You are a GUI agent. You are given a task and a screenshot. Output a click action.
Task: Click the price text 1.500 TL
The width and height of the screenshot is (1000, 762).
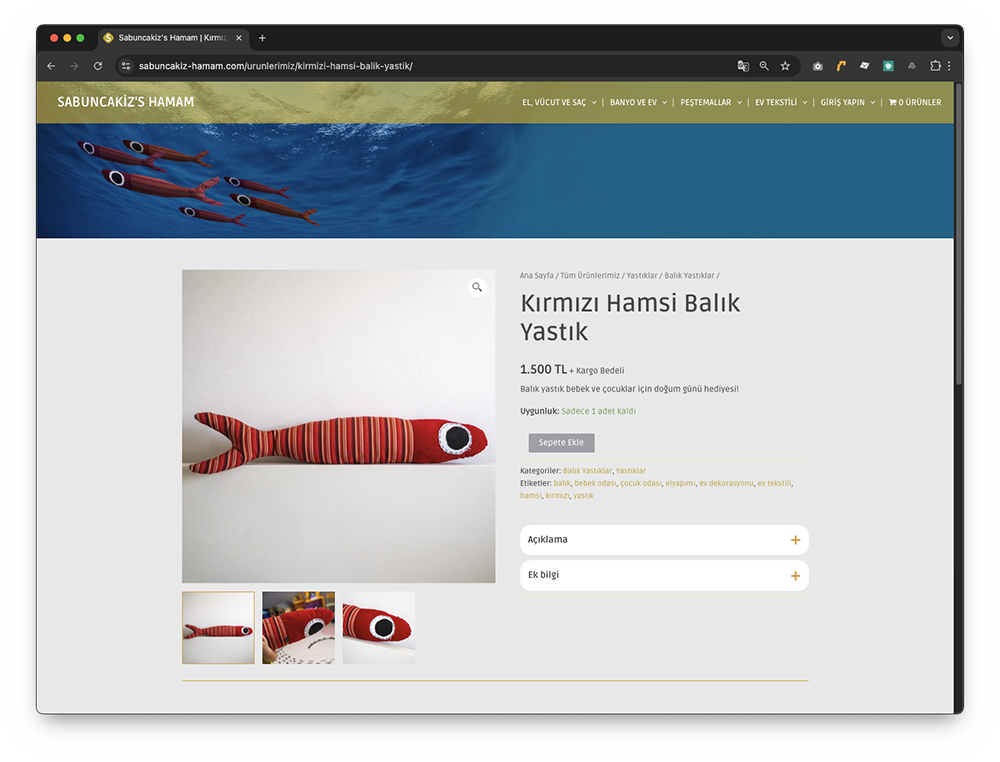tap(543, 369)
